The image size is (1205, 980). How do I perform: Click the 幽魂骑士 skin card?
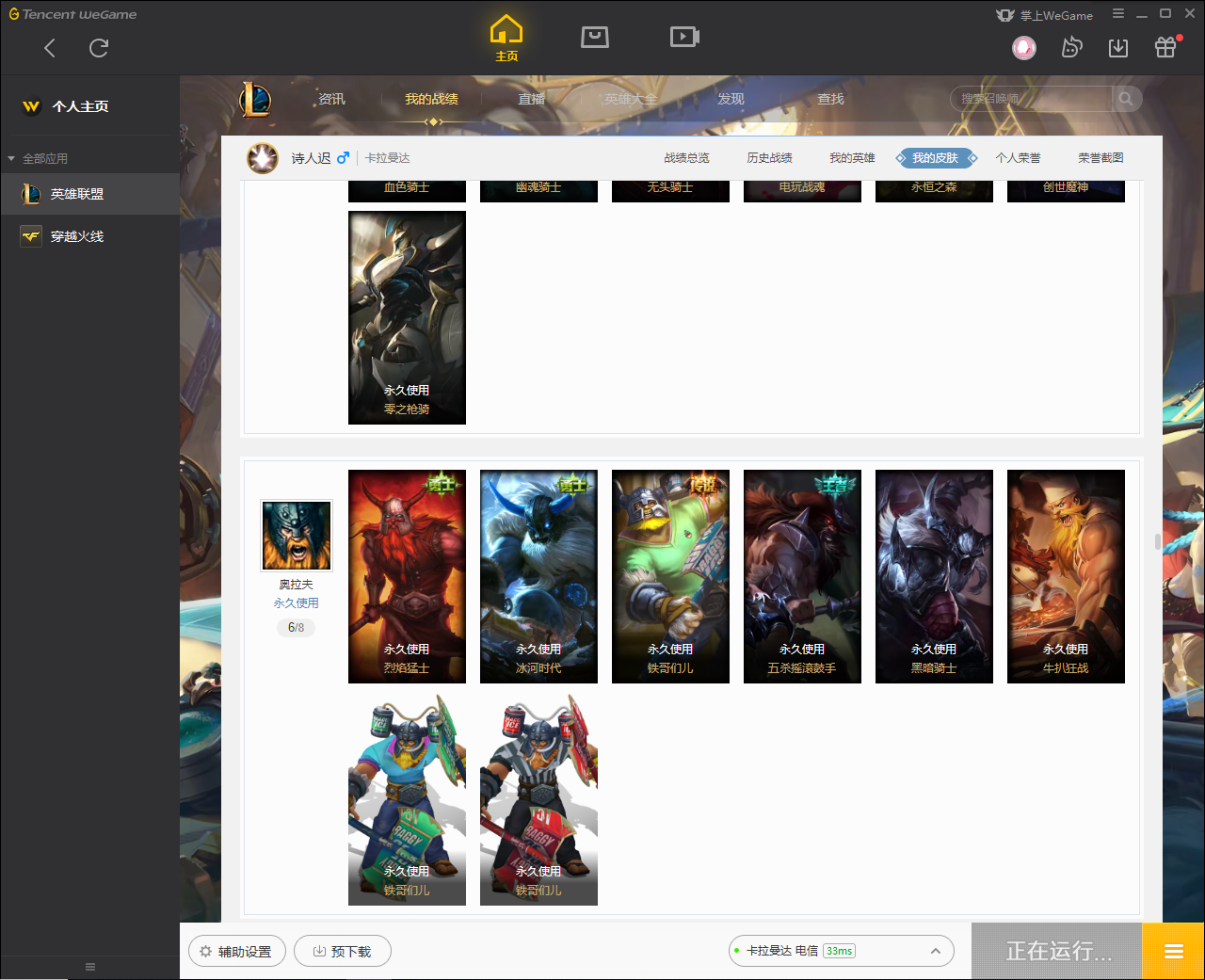[x=538, y=190]
